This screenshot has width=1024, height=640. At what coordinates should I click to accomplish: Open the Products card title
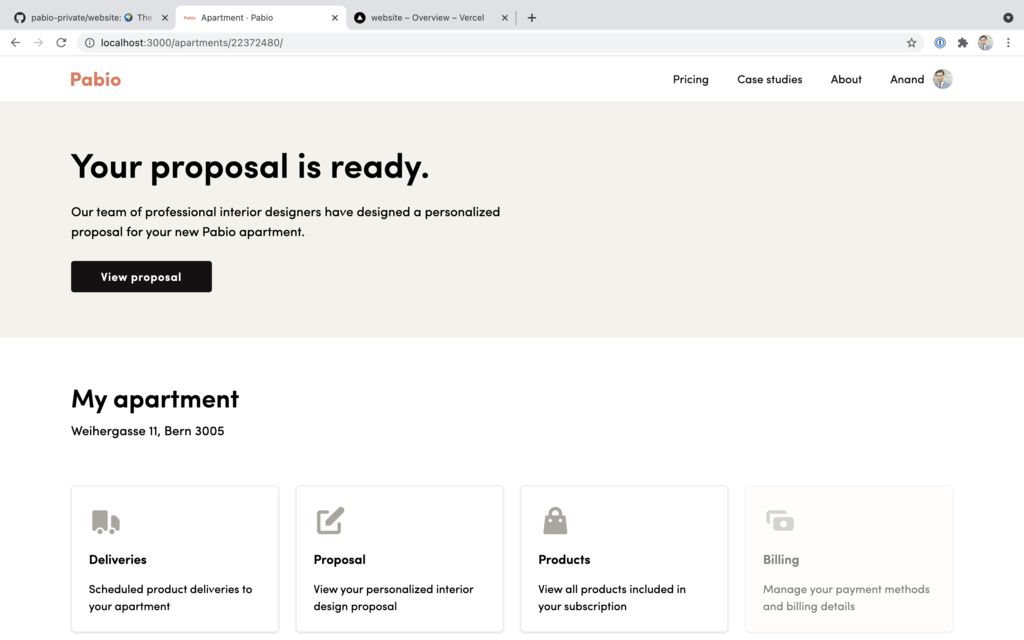click(x=564, y=560)
